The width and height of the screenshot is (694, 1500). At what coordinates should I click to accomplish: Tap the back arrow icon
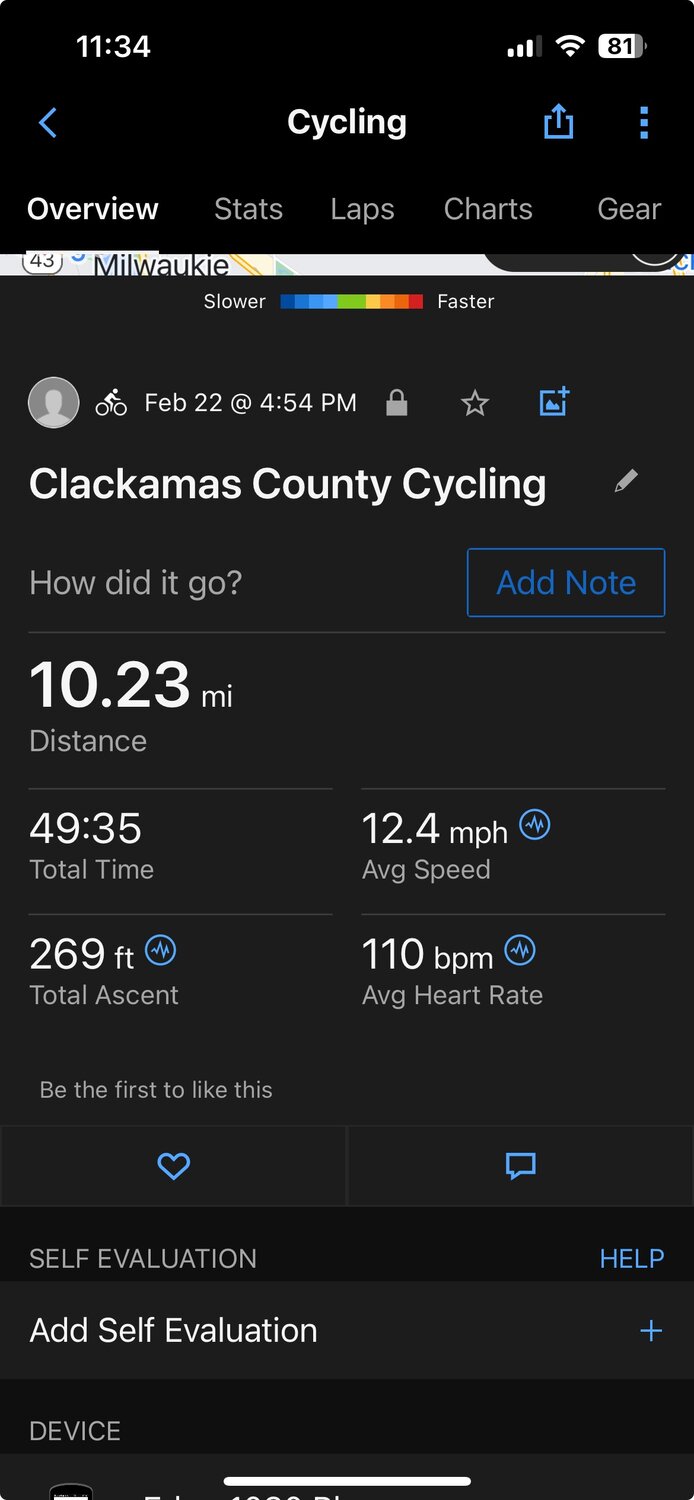pos(47,123)
